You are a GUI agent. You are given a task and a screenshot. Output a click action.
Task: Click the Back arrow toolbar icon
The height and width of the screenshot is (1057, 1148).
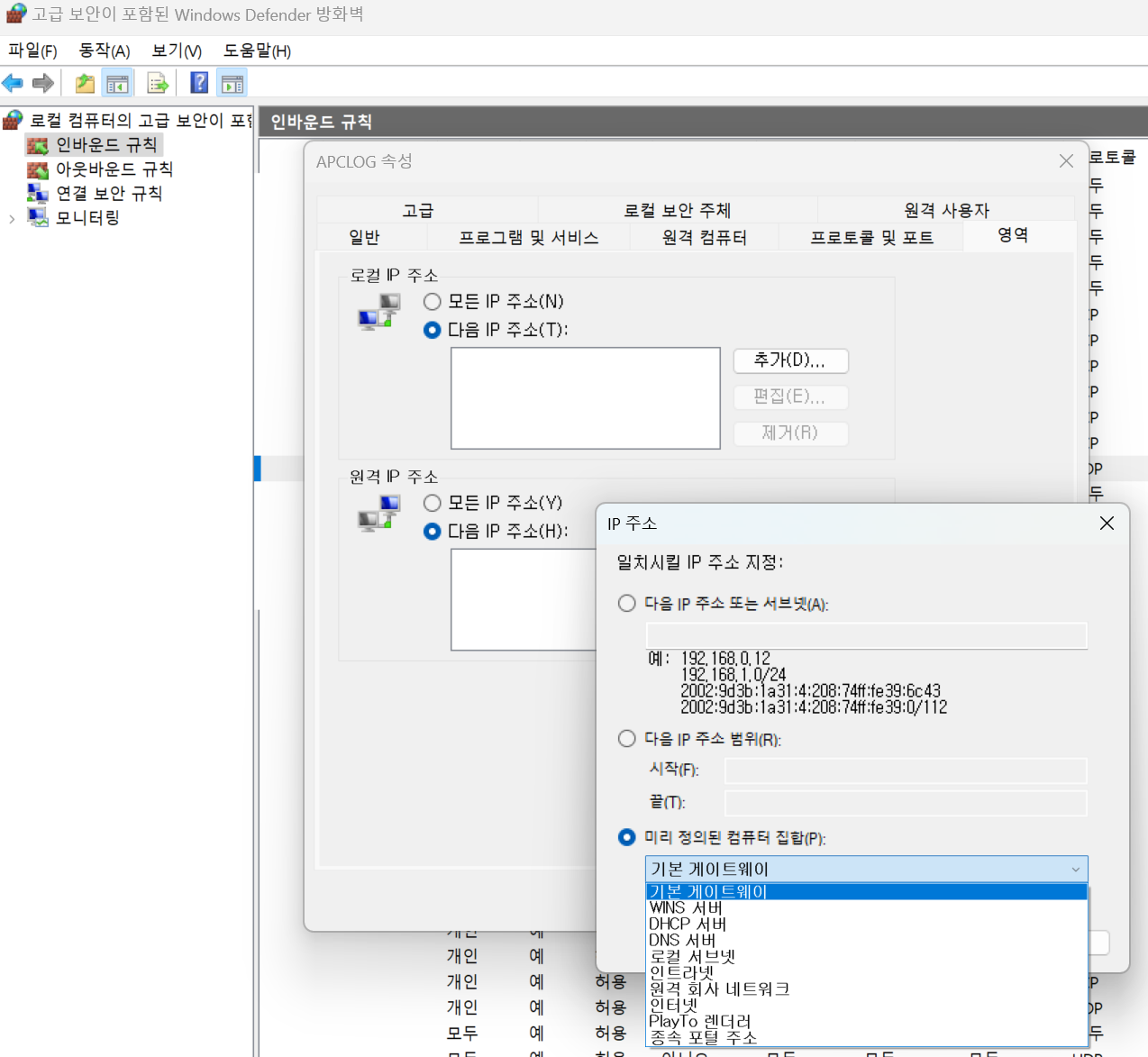point(13,84)
